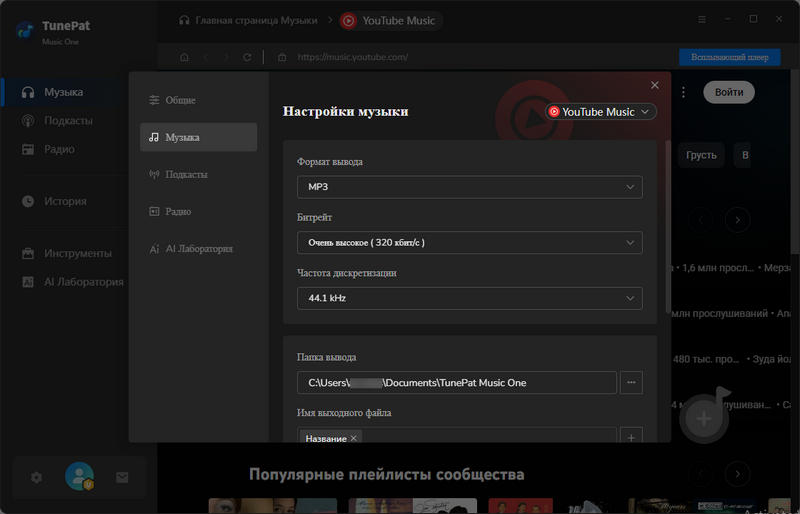Open the YouTube Music service dropdown
The width and height of the screenshot is (800, 514).
(x=601, y=112)
